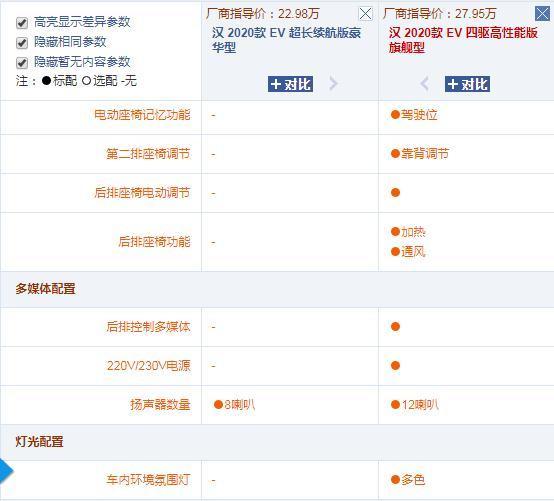The image size is (554, 501).
Task: Uncheck 高亮显示差异参数 checkbox
Action: [x=22, y=23]
